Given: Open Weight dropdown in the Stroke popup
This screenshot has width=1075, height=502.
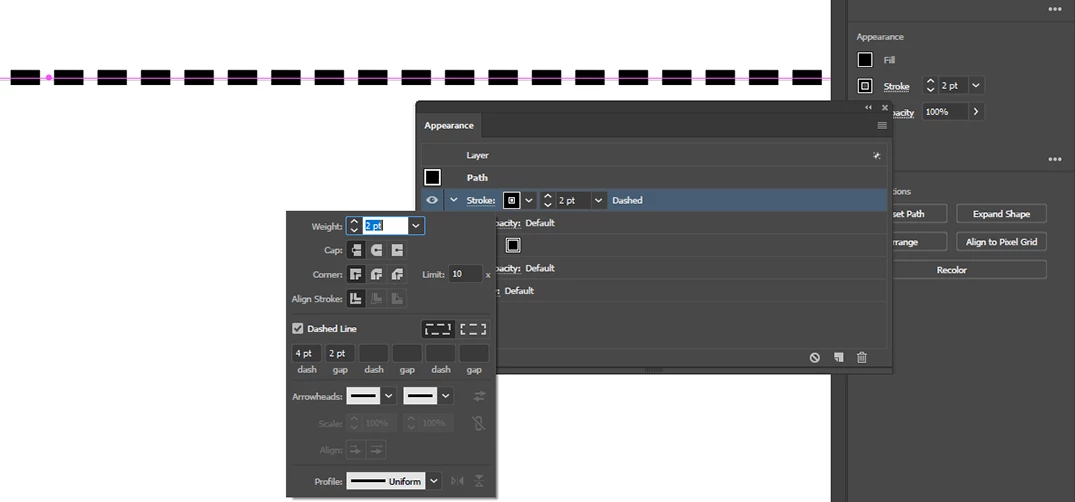Looking at the screenshot, I should (x=416, y=226).
